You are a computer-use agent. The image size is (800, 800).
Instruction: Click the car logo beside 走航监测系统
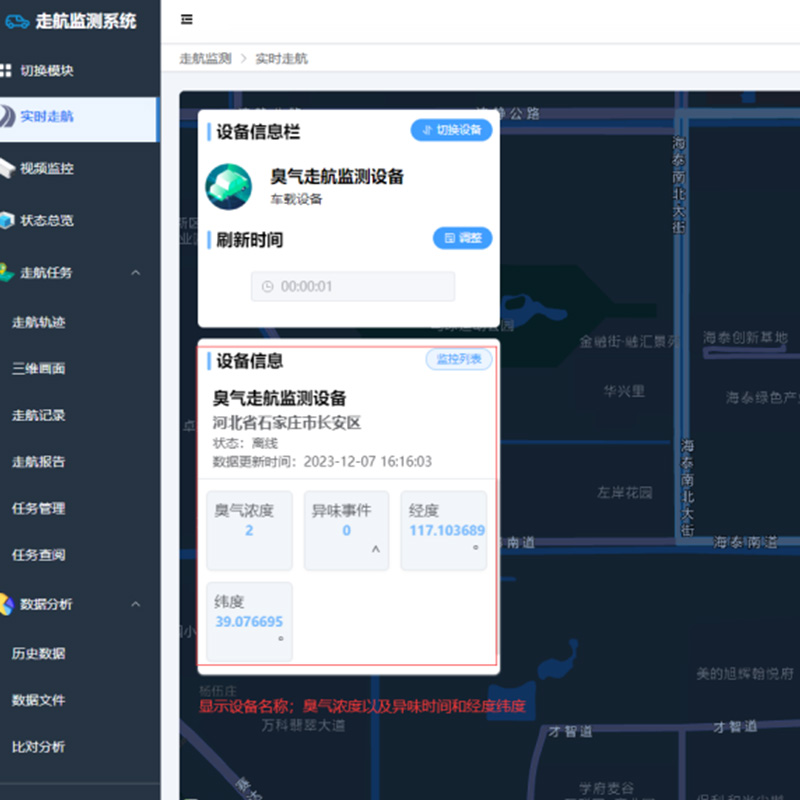click(x=17, y=21)
